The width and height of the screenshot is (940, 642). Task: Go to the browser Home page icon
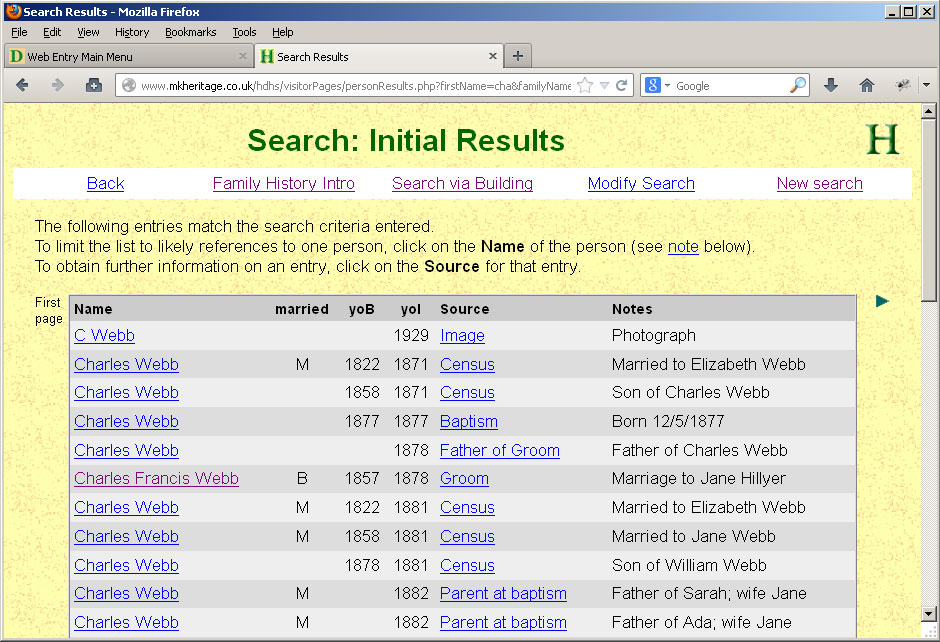point(867,86)
